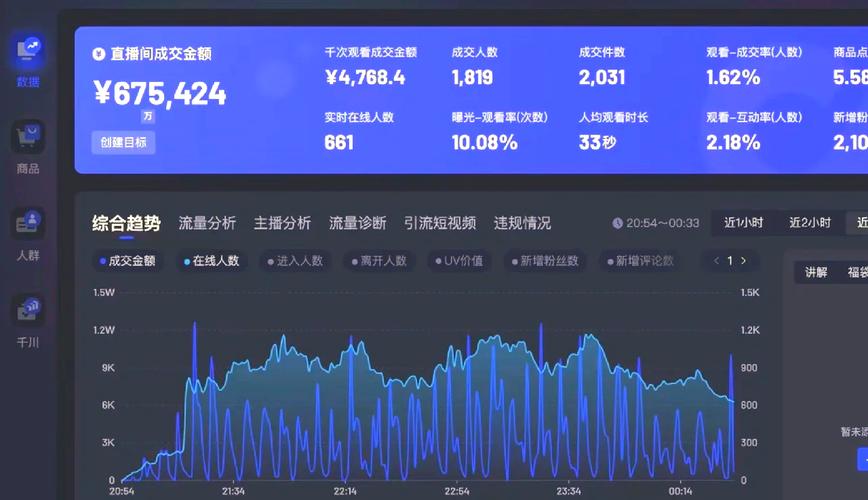
Task: Click the 成交件数 value 2,031
Action: point(602,78)
